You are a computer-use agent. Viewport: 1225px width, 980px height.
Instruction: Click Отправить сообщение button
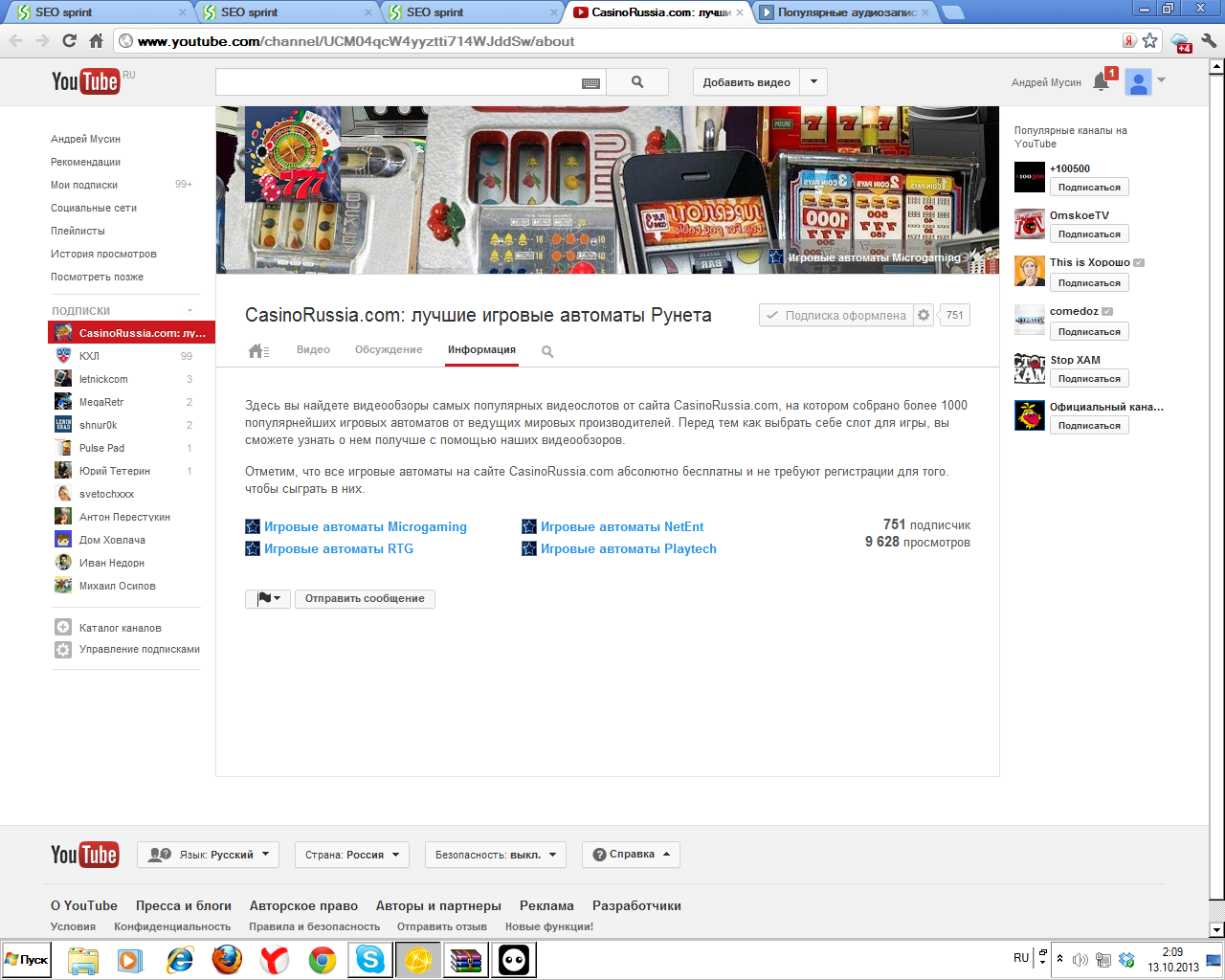click(x=365, y=598)
